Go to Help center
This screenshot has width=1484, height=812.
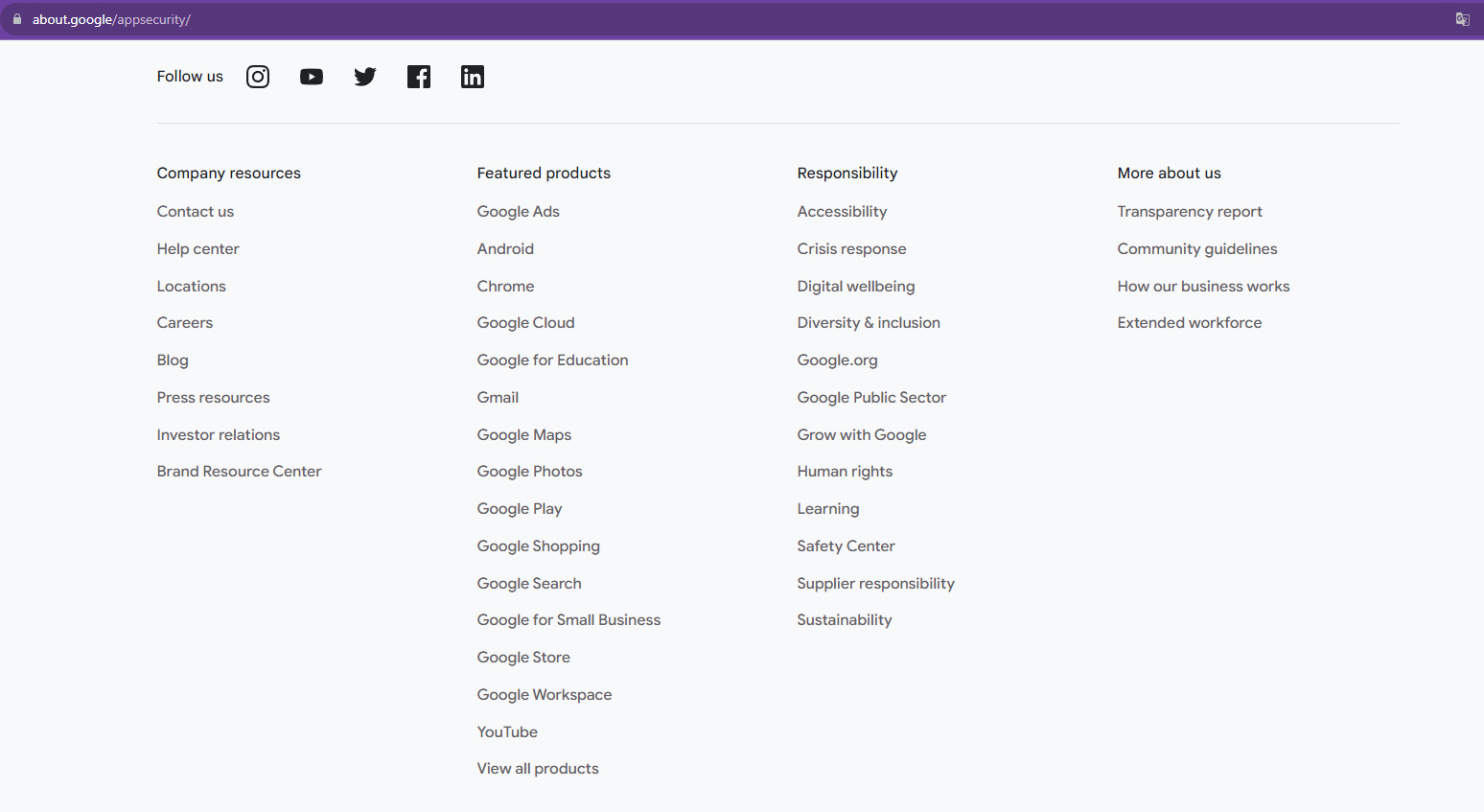[198, 249]
